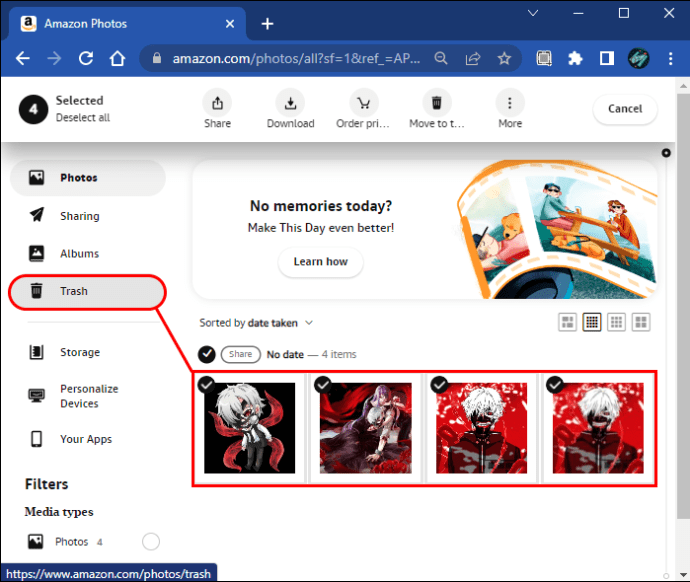Select the large grid view icon
This screenshot has width=690, height=582.
641,322
